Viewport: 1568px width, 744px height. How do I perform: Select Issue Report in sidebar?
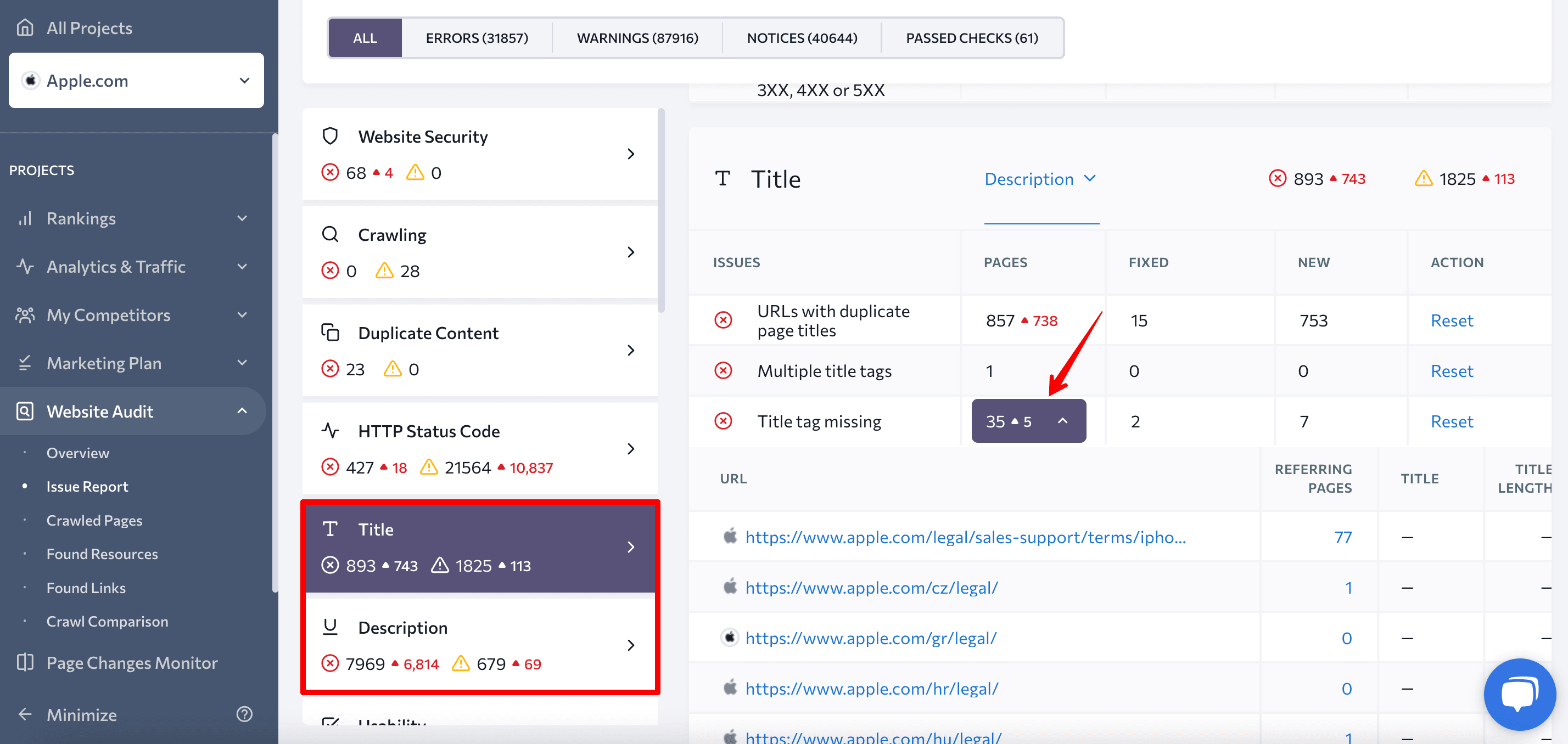pyautogui.click(x=87, y=486)
